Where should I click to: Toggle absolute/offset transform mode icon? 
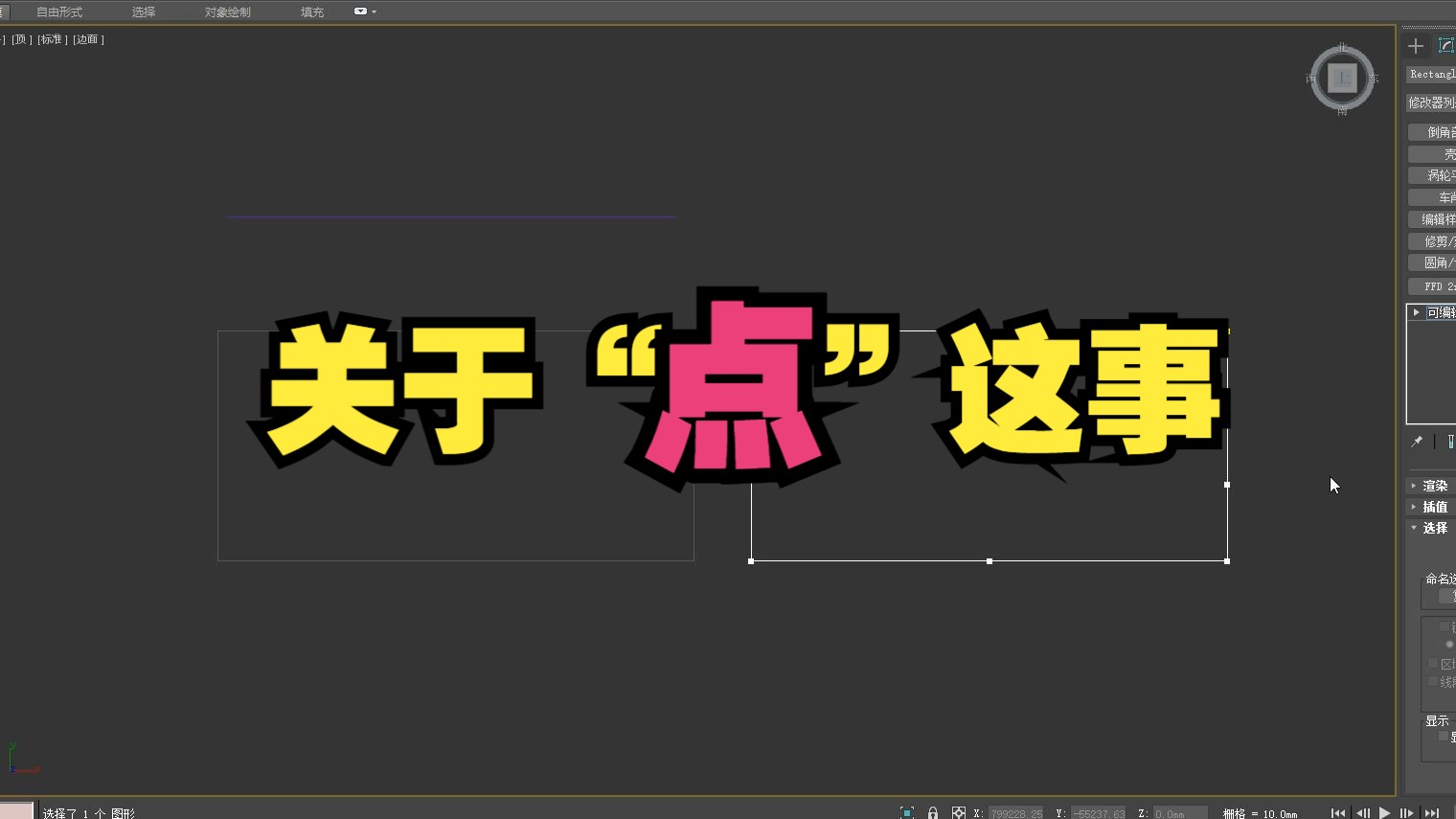coord(958,812)
